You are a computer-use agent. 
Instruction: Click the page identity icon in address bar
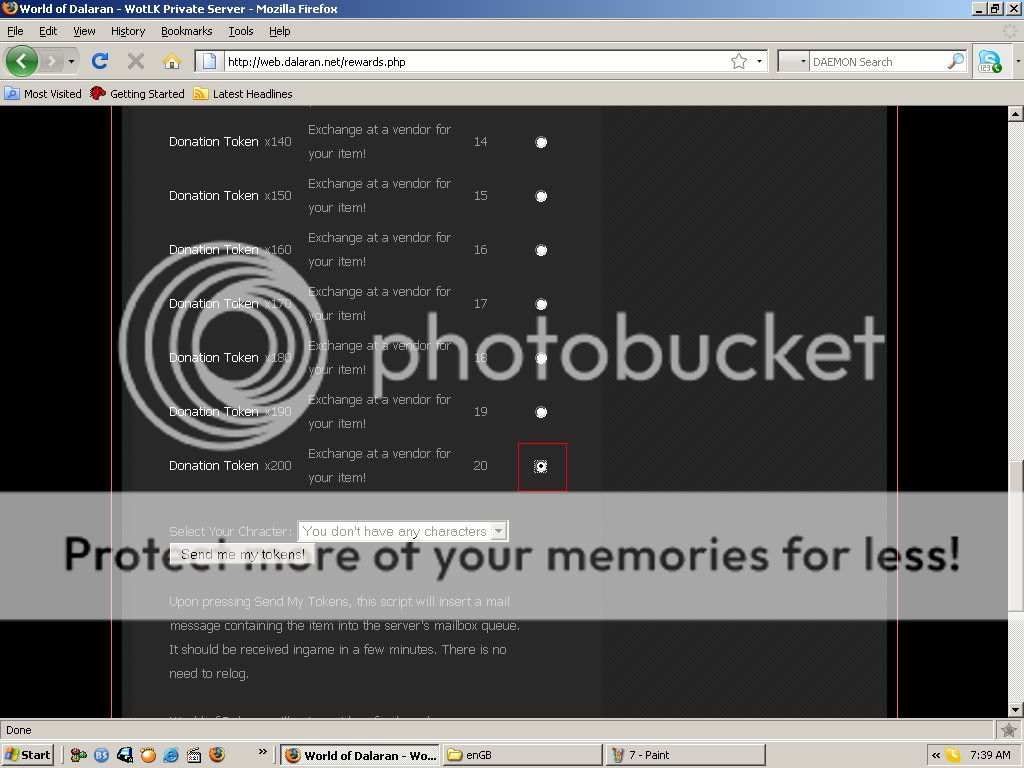[209, 61]
